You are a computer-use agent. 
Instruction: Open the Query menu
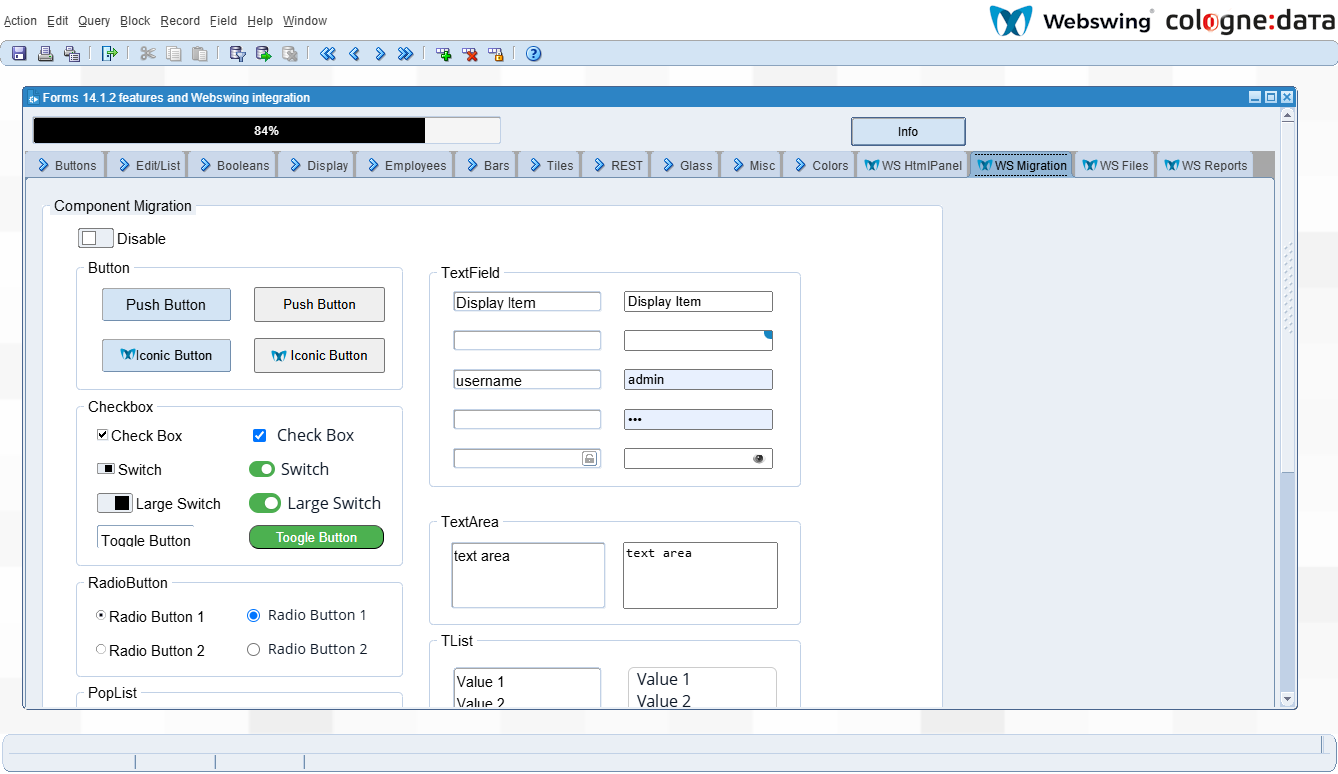pyautogui.click(x=94, y=21)
